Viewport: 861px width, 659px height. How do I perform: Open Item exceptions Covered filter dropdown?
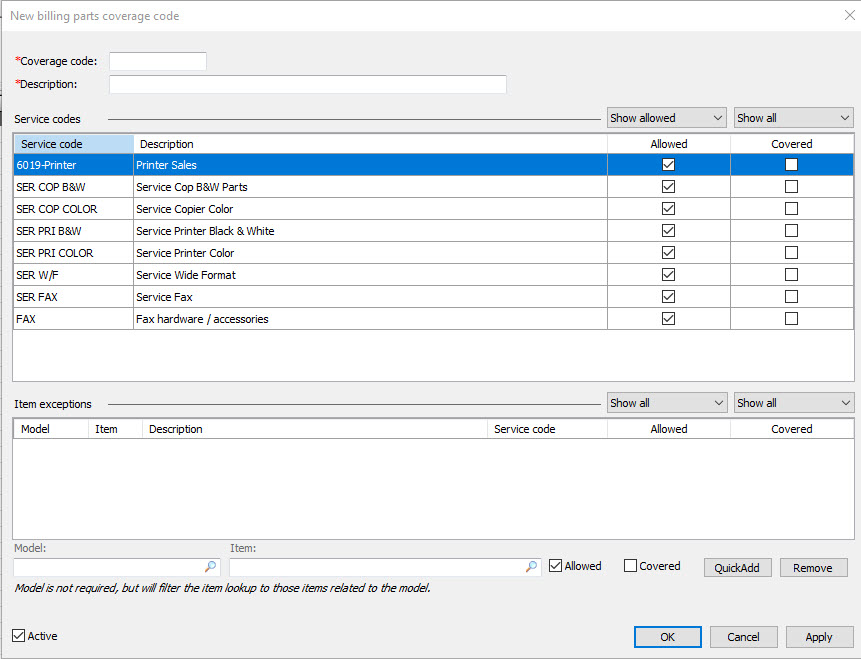click(x=793, y=403)
